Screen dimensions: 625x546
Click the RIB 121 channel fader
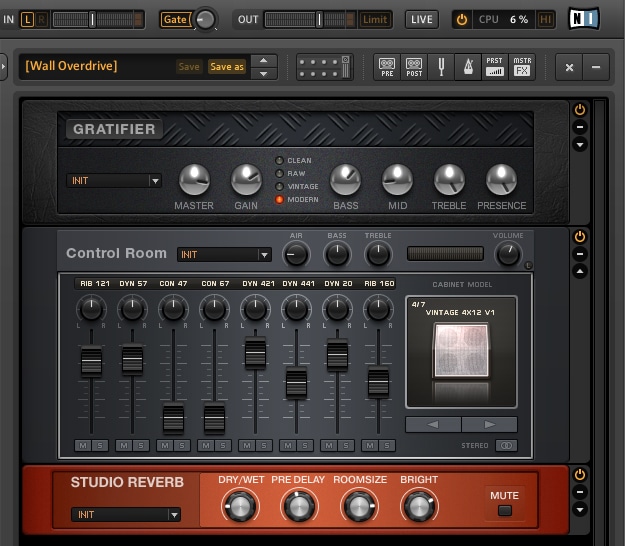coord(91,361)
